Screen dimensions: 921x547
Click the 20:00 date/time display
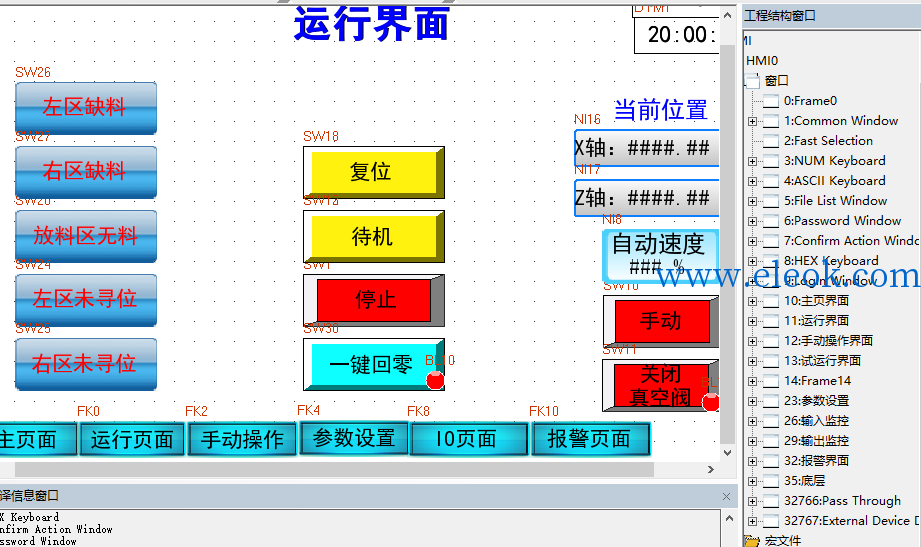tap(677, 34)
